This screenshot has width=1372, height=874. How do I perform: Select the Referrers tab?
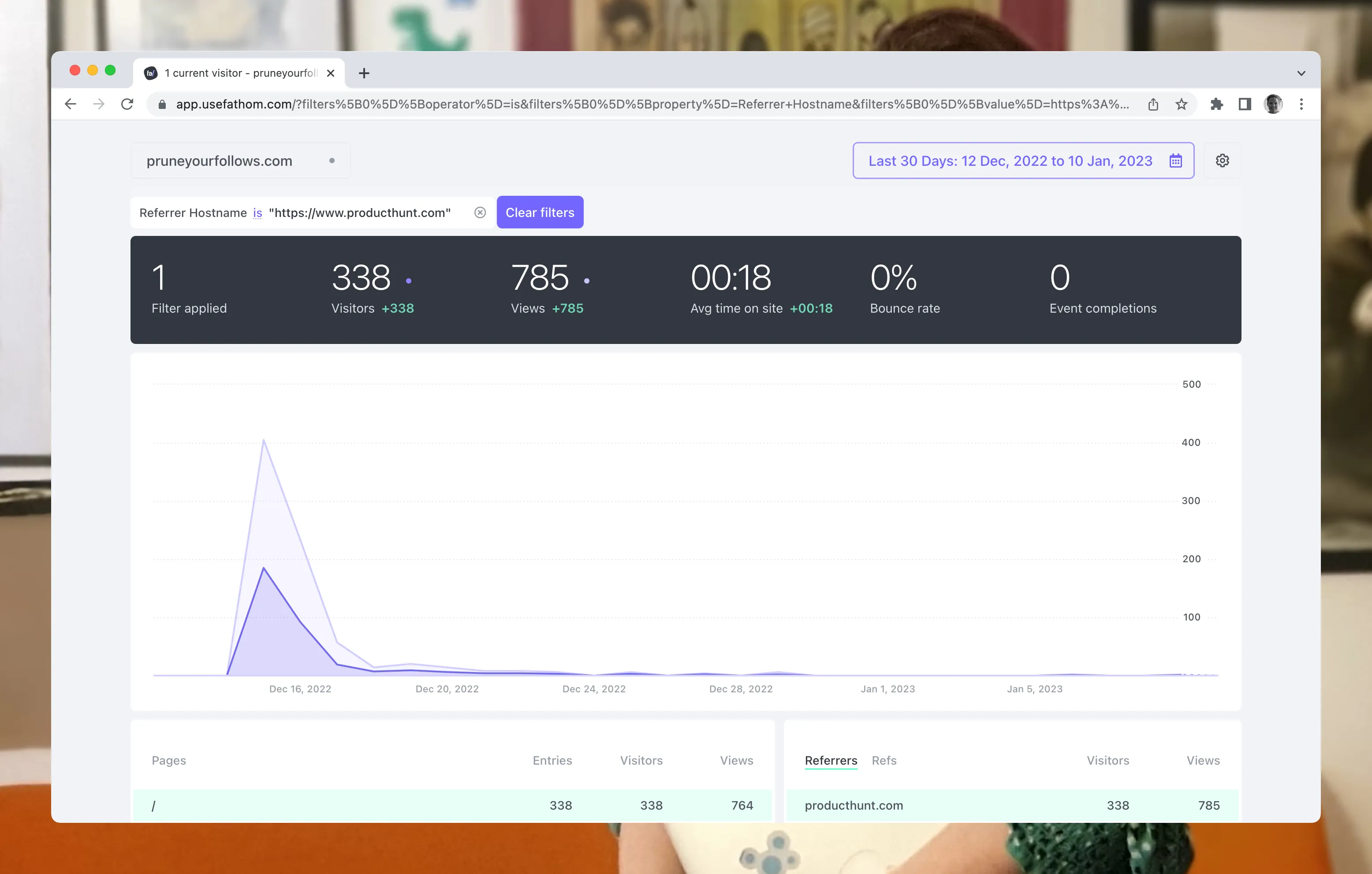831,760
